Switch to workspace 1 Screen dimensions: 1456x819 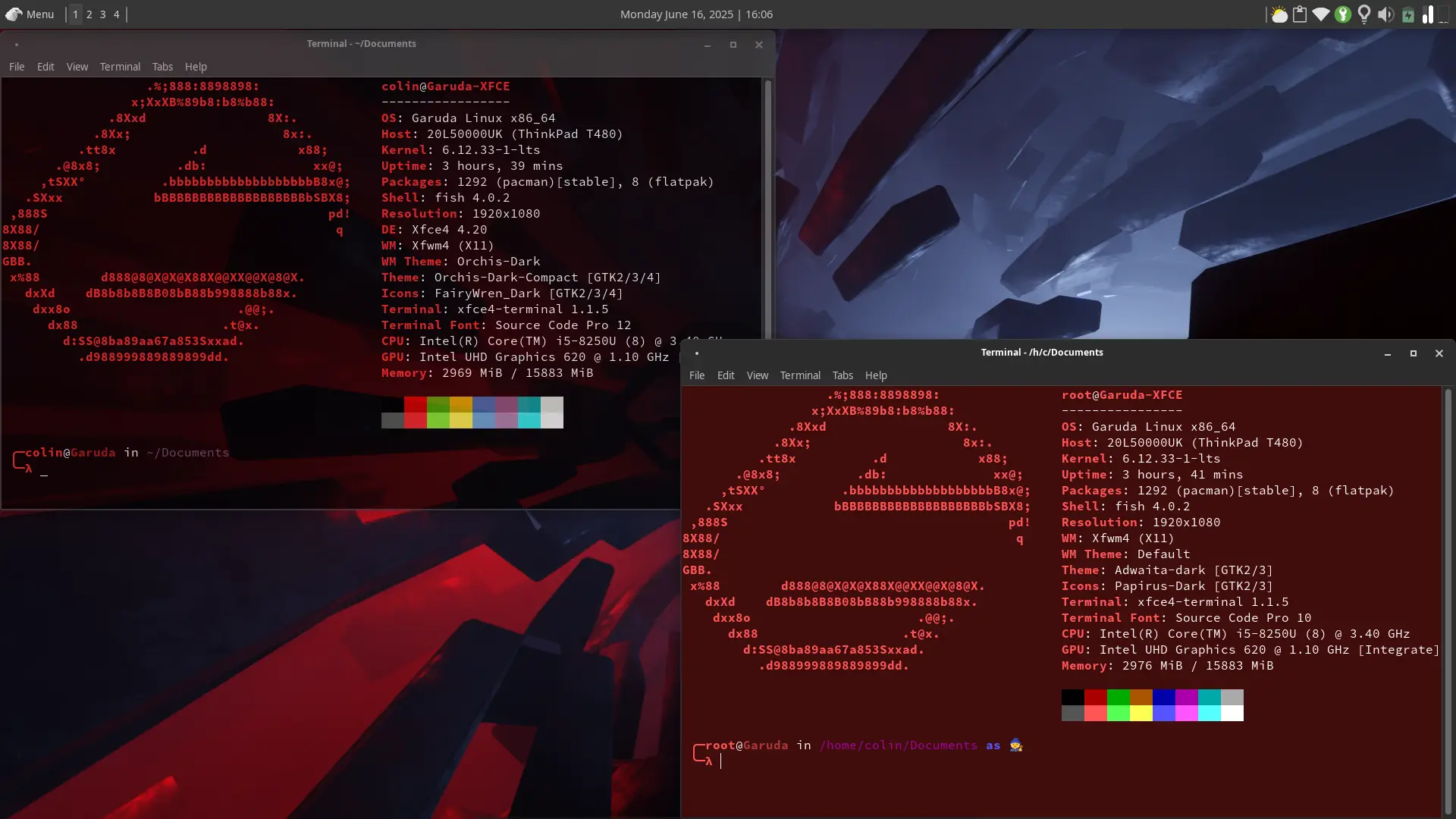(x=75, y=14)
